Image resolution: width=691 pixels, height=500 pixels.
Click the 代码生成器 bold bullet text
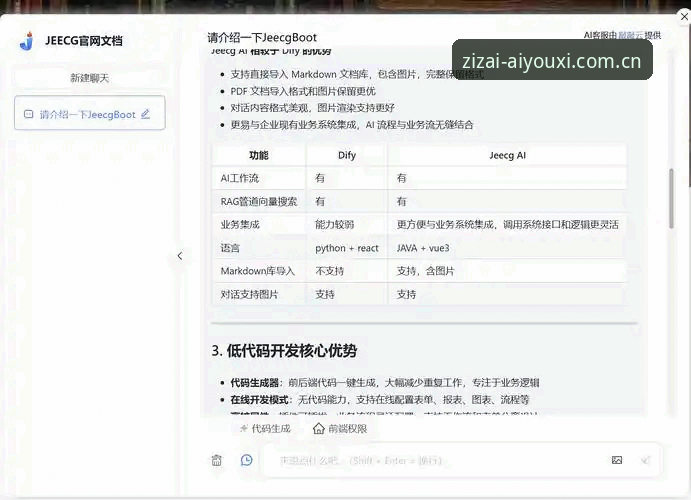pyautogui.click(x=255, y=382)
